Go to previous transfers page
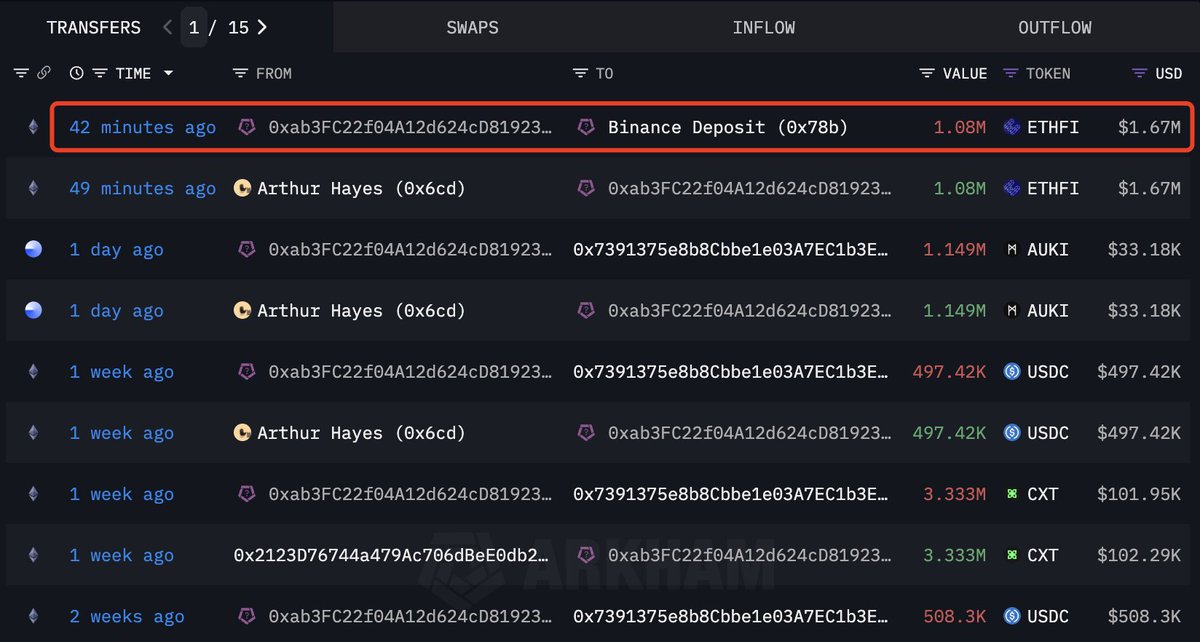This screenshot has height=642, width=1200. (167, 27)
